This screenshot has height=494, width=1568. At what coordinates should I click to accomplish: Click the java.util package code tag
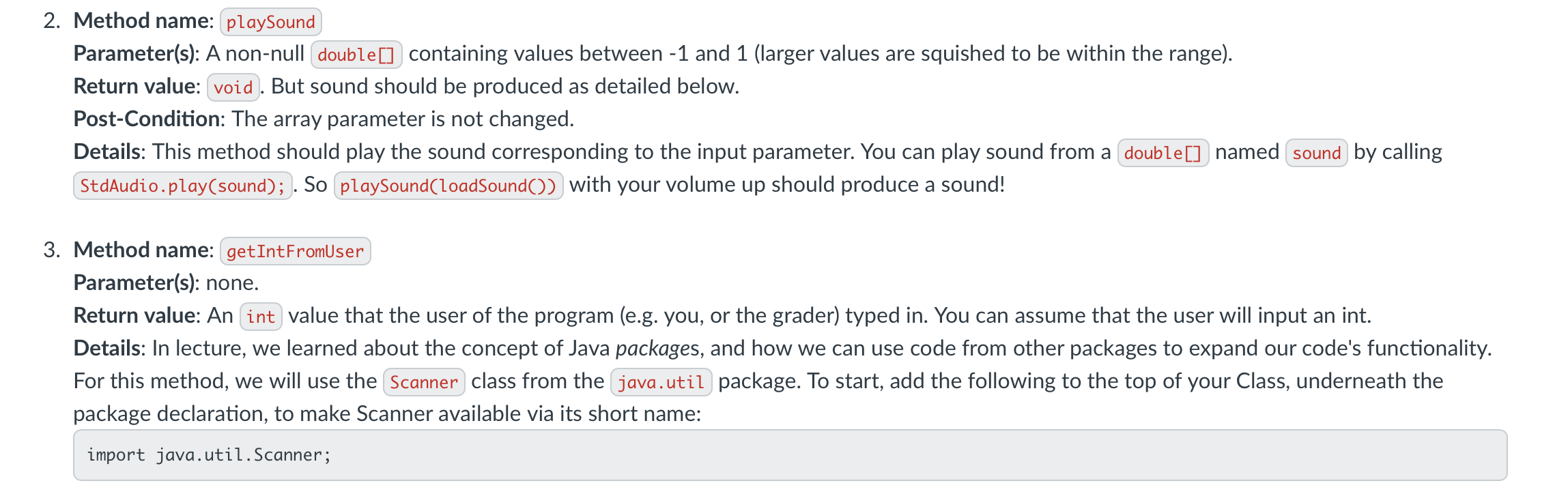pyautogui.click(x=661, y=382)
